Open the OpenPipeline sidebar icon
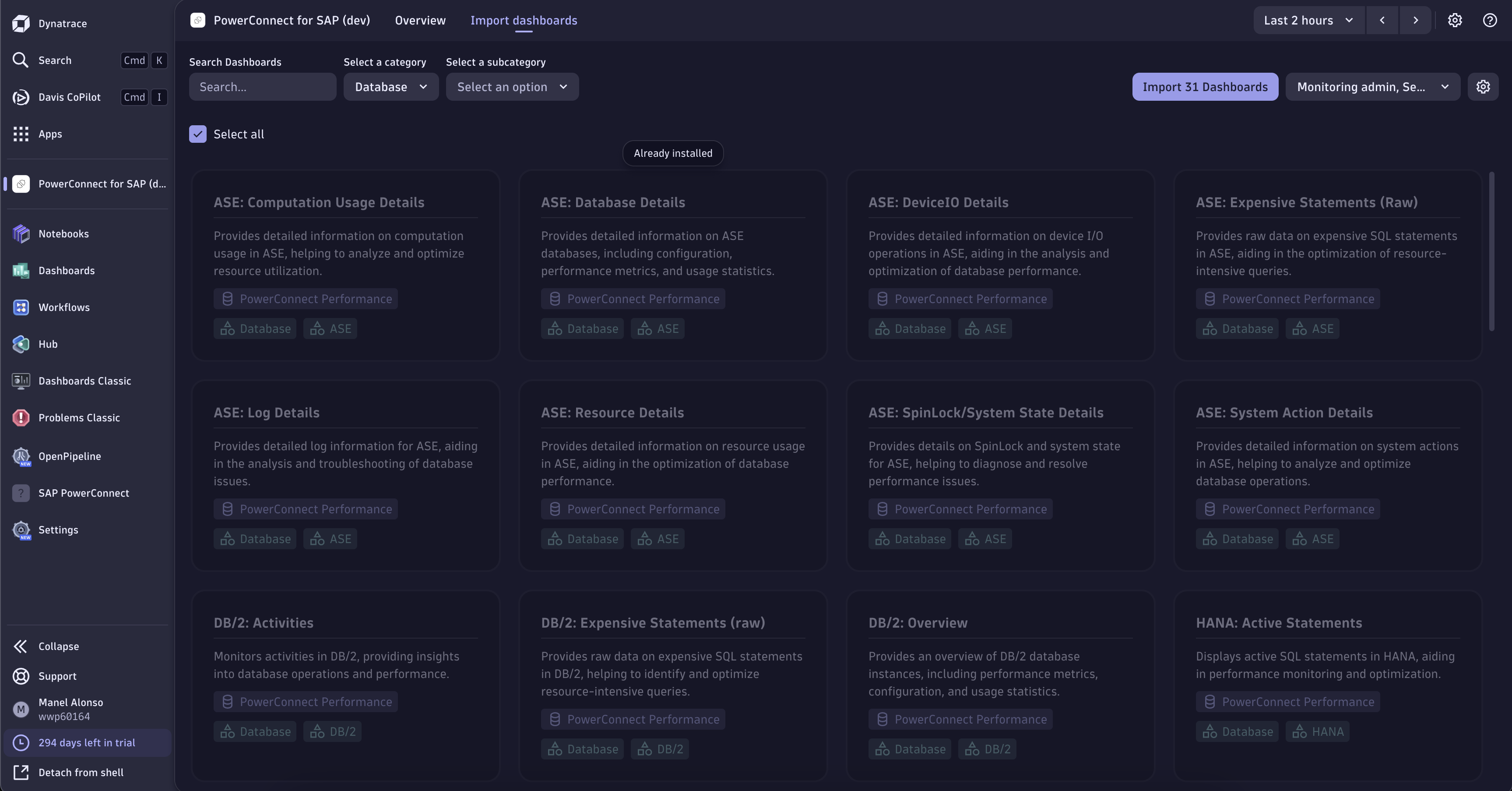The width and height of the screenshot is (1512, 791). 21,456
